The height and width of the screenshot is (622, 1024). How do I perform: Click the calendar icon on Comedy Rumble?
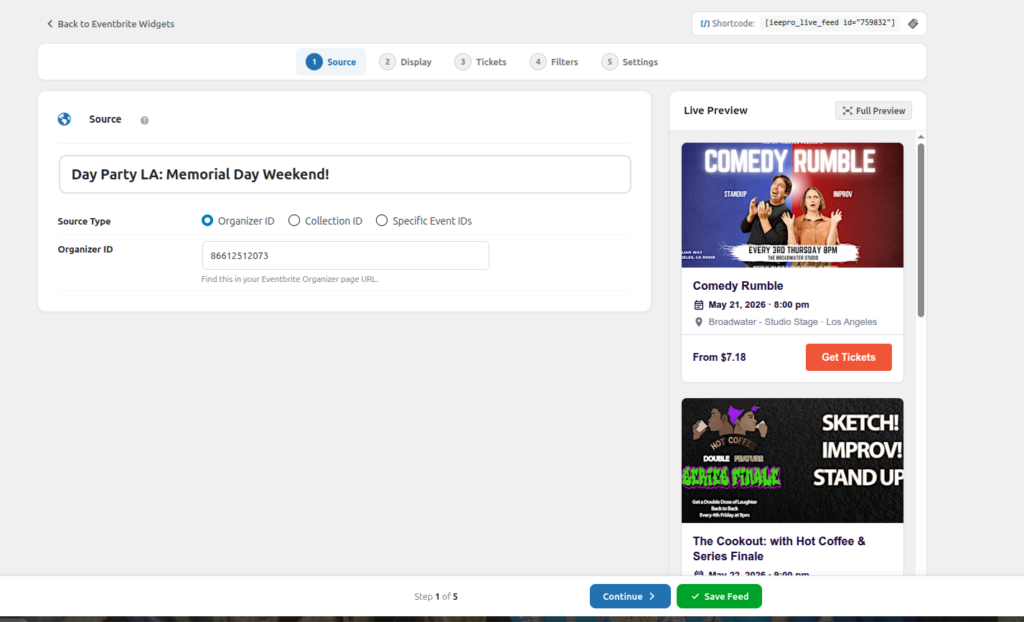pyautogui.click(x=698, y=304)
